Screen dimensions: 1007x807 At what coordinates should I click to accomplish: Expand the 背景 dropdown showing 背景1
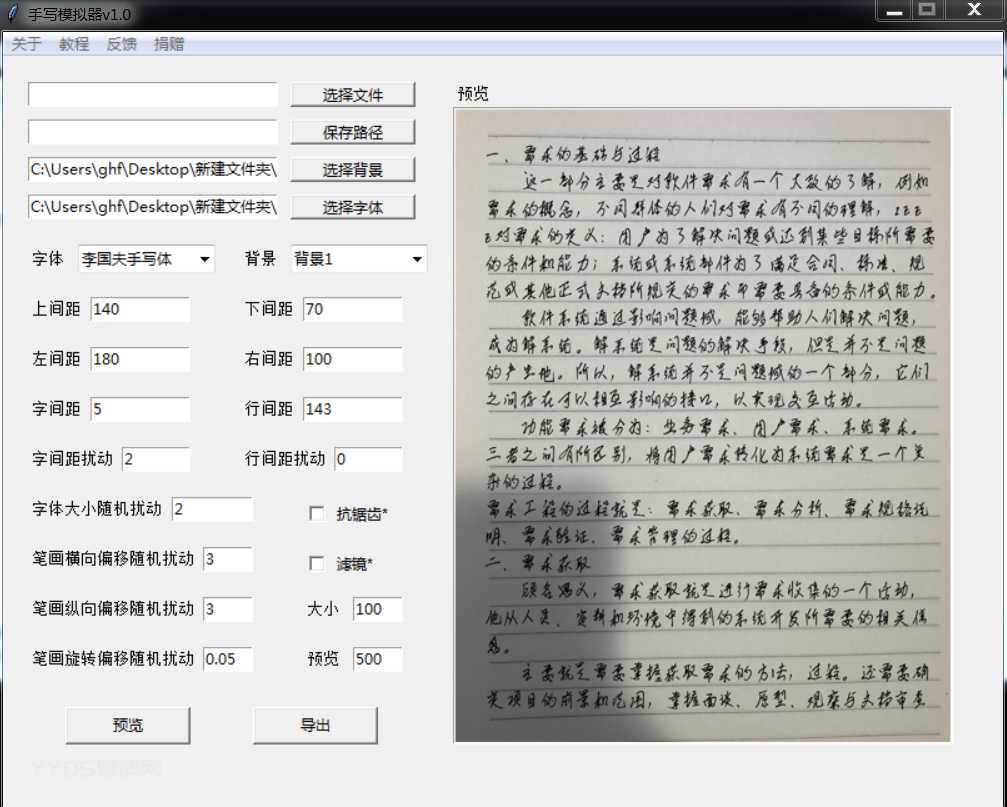(x=358, y=259)
